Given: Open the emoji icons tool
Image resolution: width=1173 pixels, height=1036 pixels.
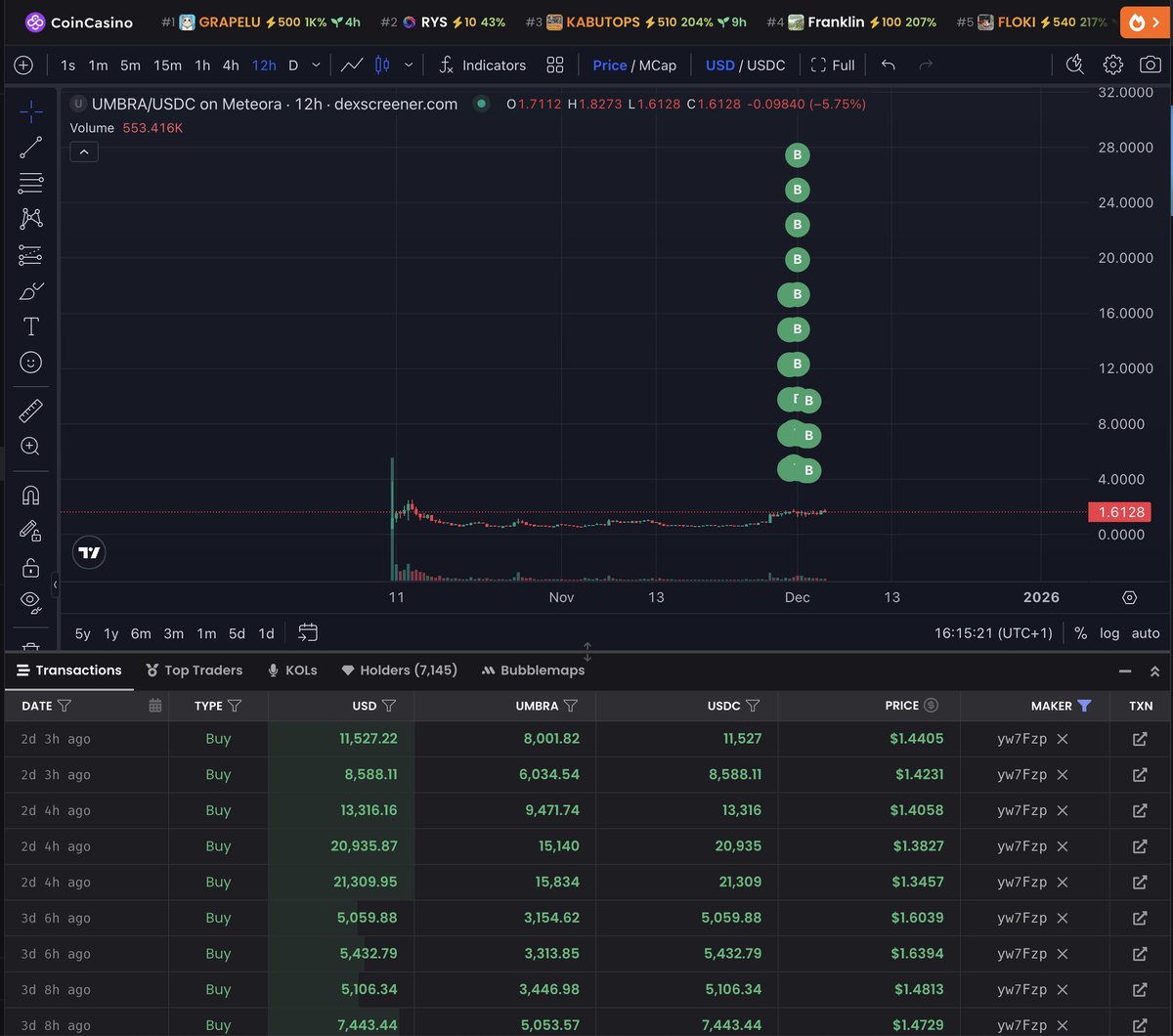Looking at the screenshot, I should [30, 363].
